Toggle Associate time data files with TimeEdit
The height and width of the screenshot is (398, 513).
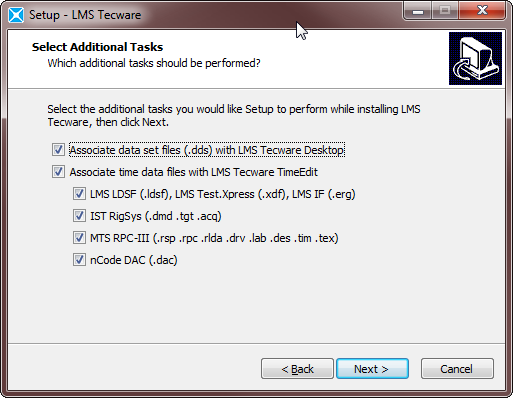(x=58, y=172)
